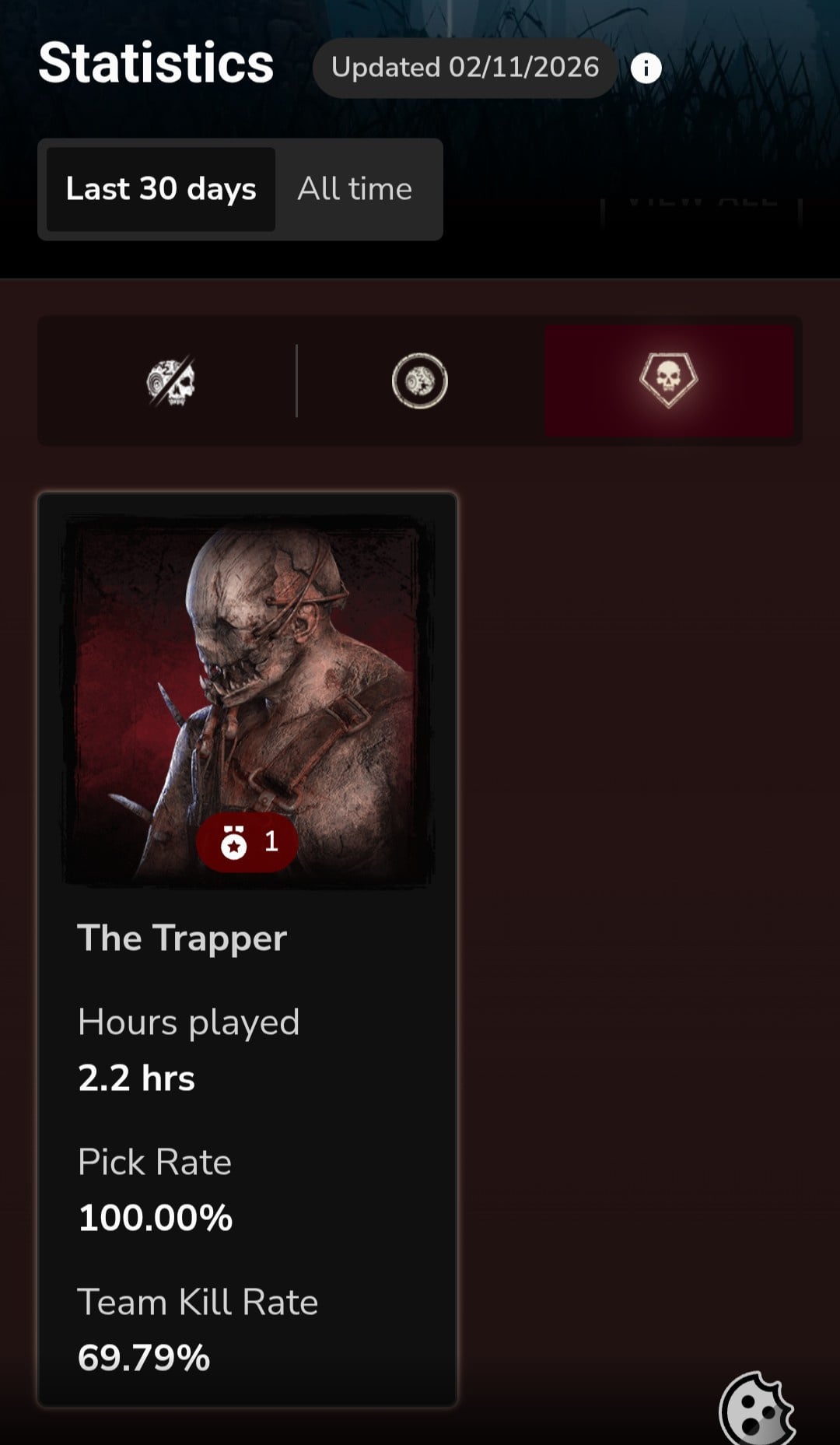Select the killer skull icon tab
Image resolution: width=840 pixels, height=1445 pixels.
point(669,381)
